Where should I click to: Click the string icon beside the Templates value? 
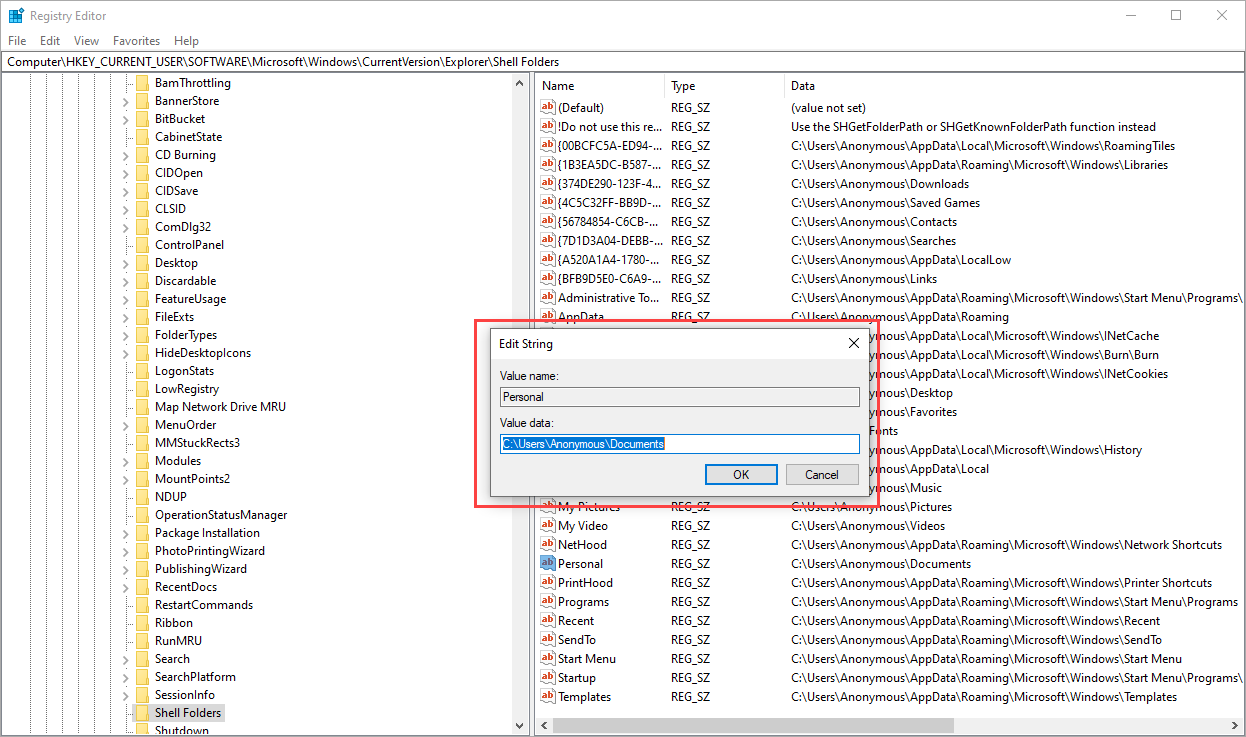coord(547,696)
